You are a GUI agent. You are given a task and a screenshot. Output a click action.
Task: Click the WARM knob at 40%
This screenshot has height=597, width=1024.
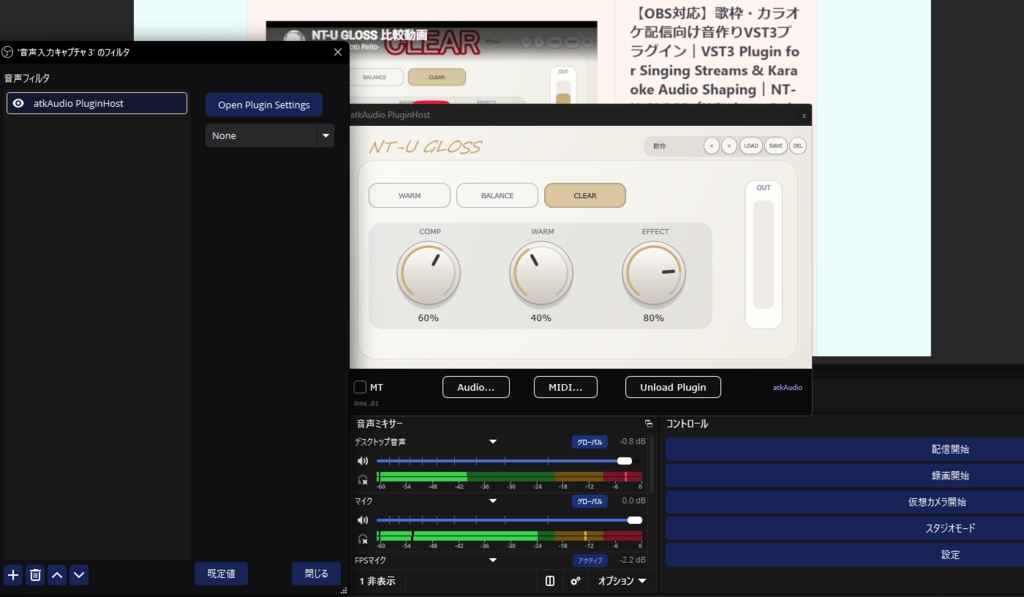click(541, 274)
